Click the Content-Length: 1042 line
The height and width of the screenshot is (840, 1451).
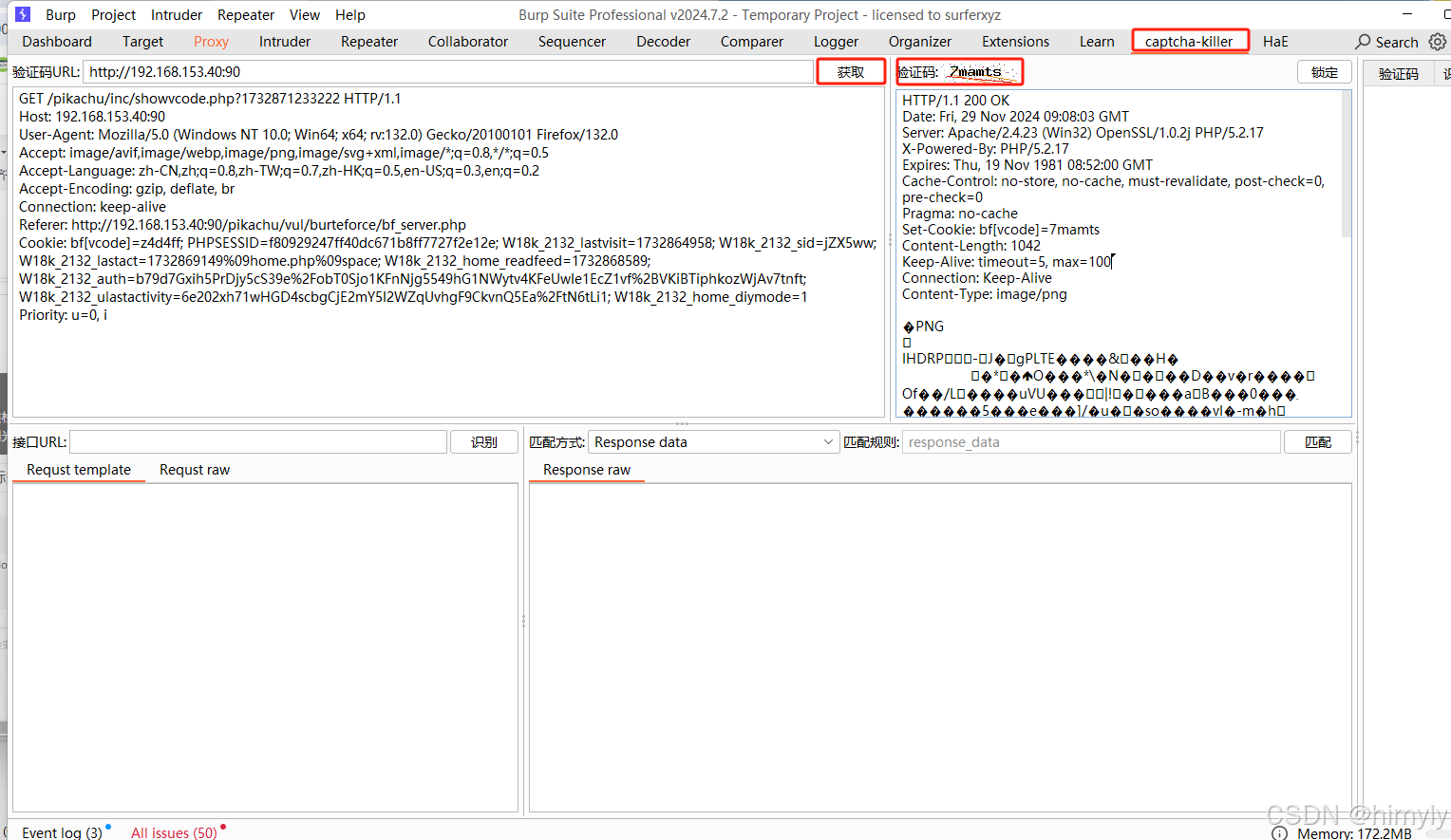[971, 246]
